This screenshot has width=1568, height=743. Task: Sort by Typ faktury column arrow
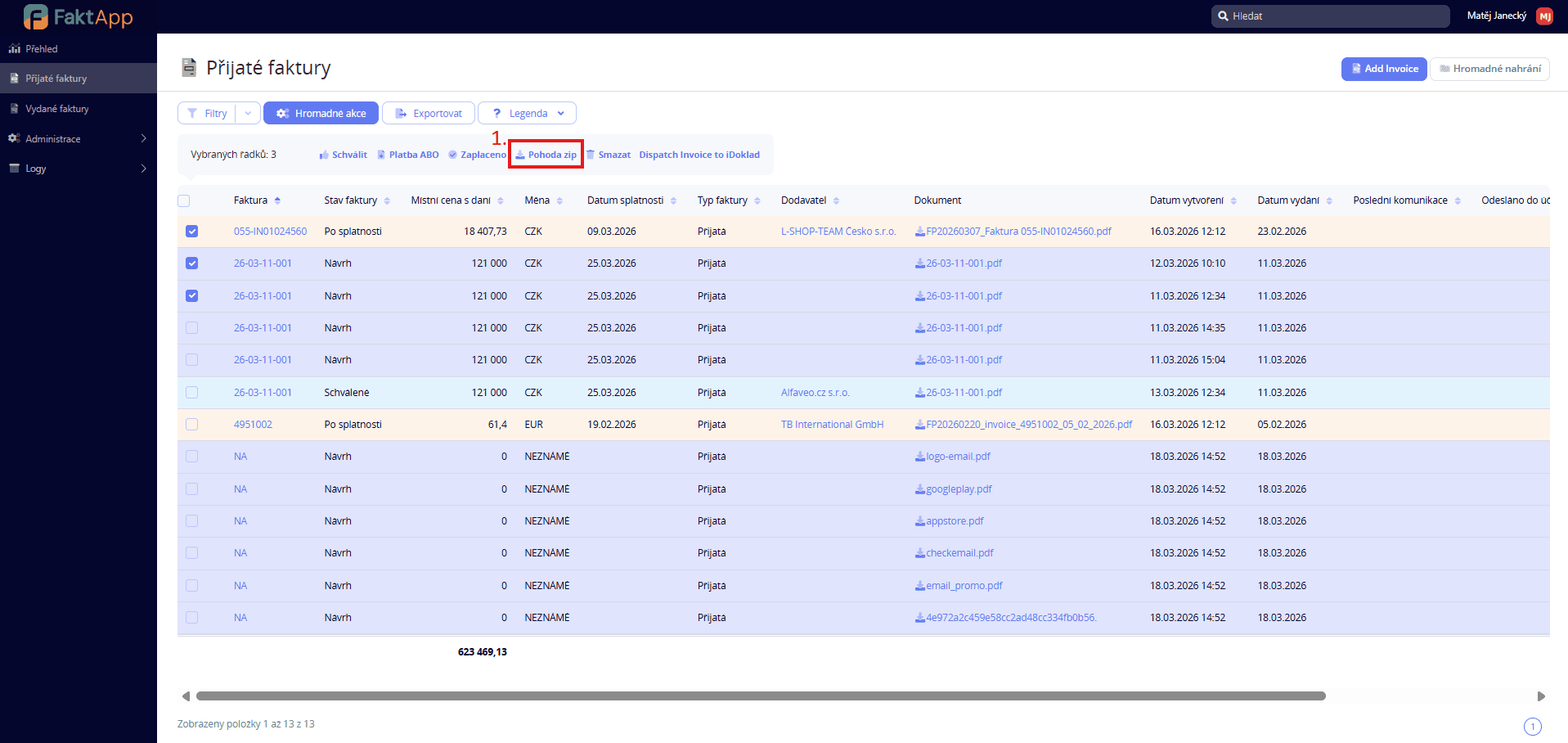click(x=757, y=200)
